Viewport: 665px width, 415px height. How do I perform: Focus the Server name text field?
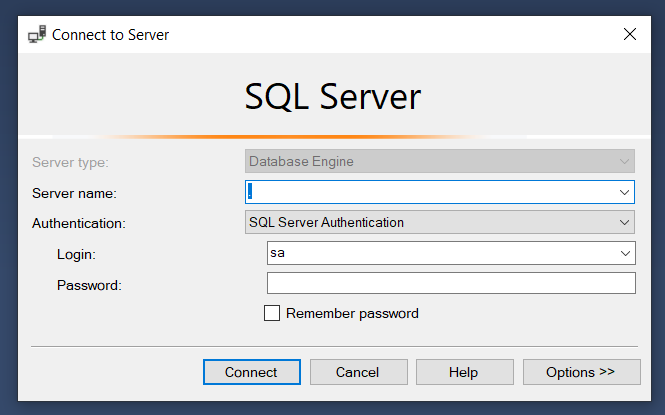430,192
